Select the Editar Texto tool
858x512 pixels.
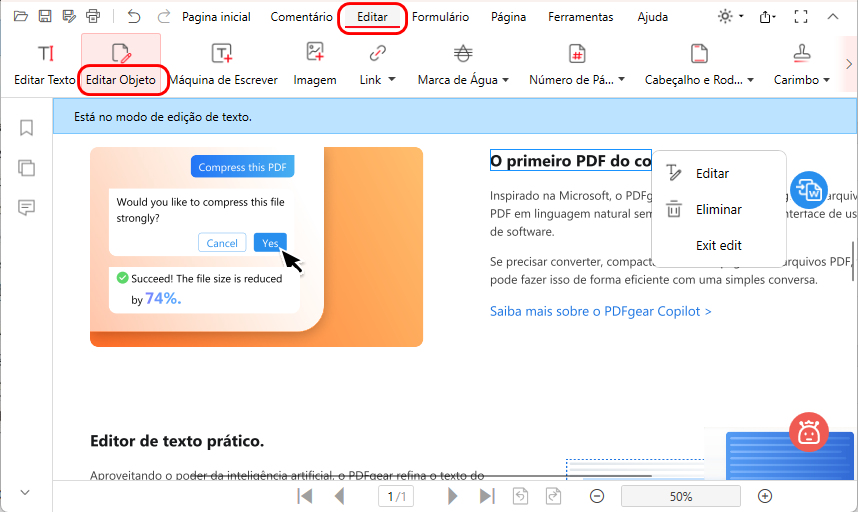click(x=45, y=65)
